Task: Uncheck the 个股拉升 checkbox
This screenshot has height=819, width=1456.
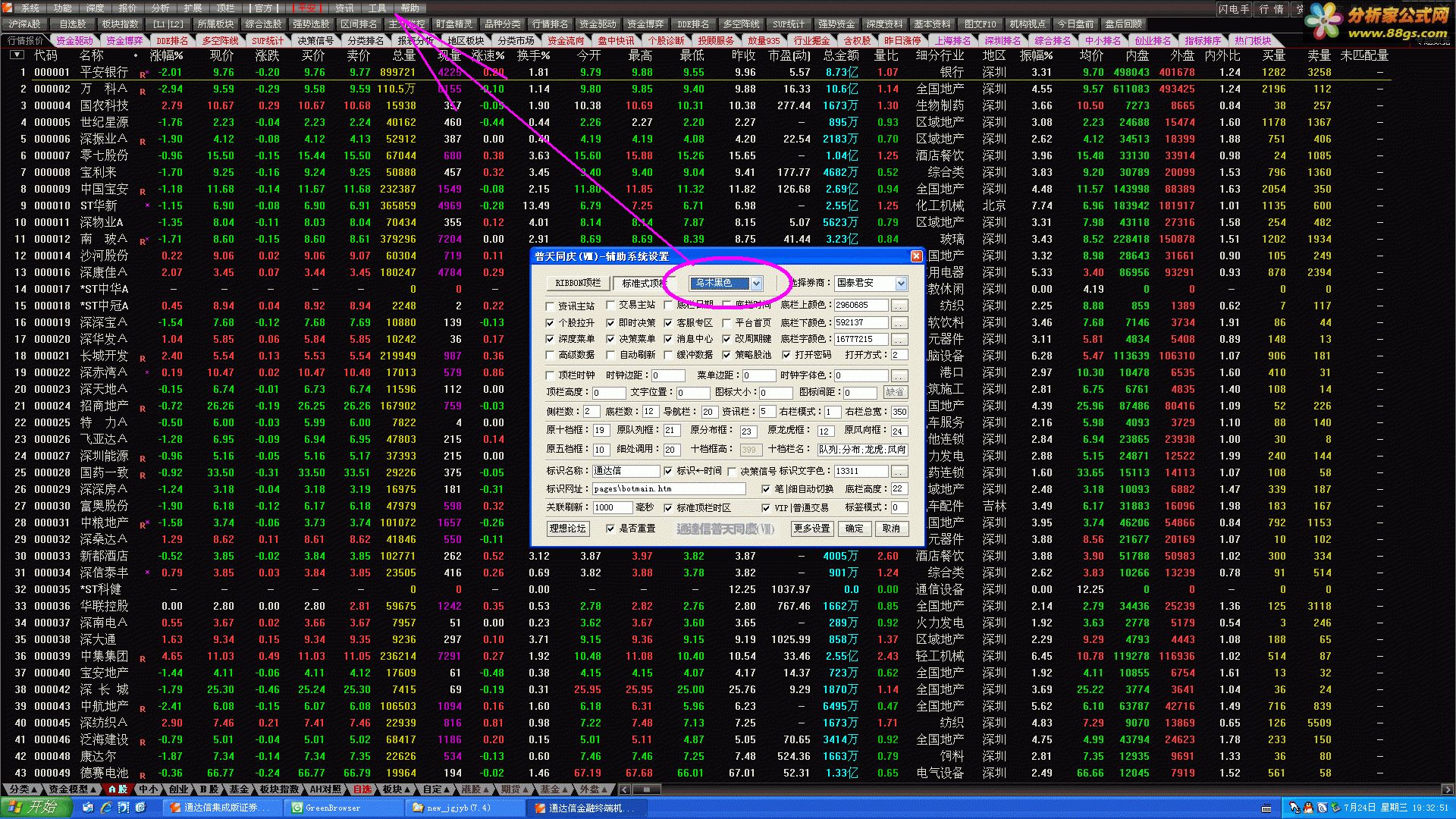Action: coord(551,323)
